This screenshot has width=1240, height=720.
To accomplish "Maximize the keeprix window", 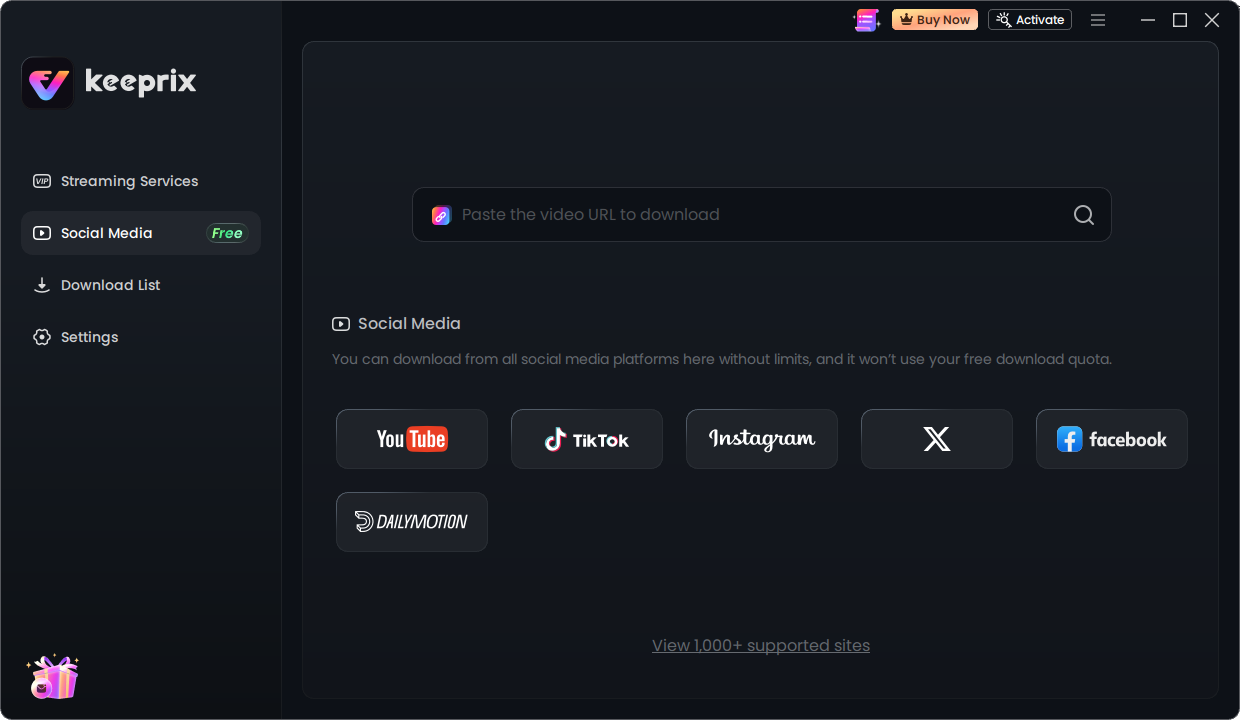I will click(x=1180, y=20).
